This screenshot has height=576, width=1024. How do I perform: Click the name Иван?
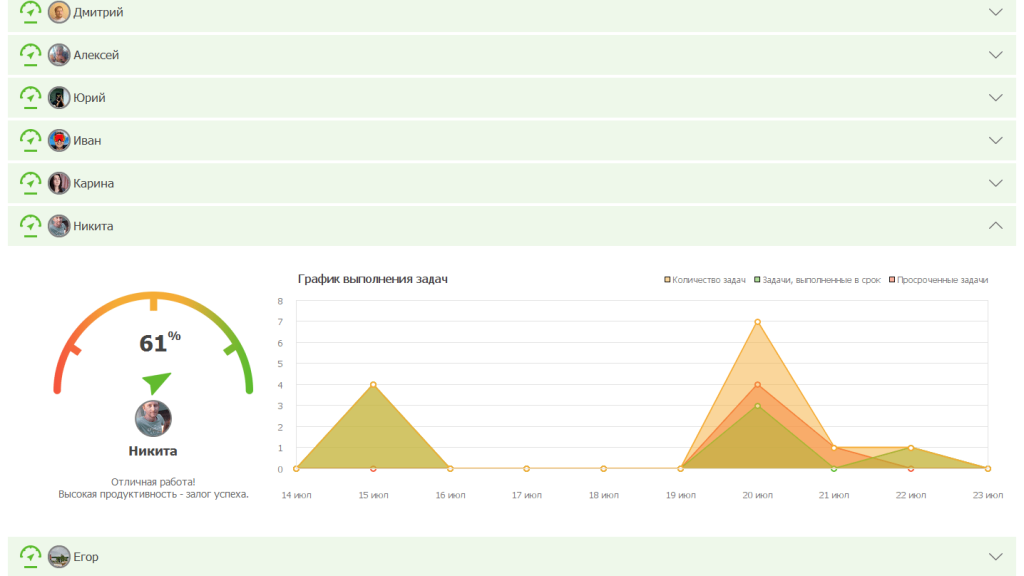pos(87,140)
